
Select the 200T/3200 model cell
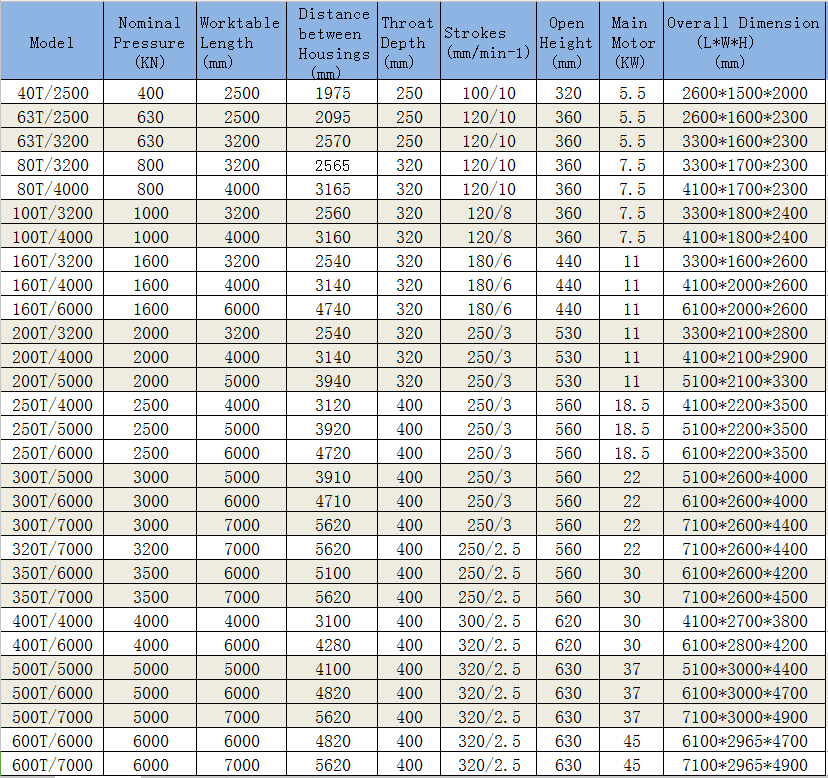coord(53,333)
